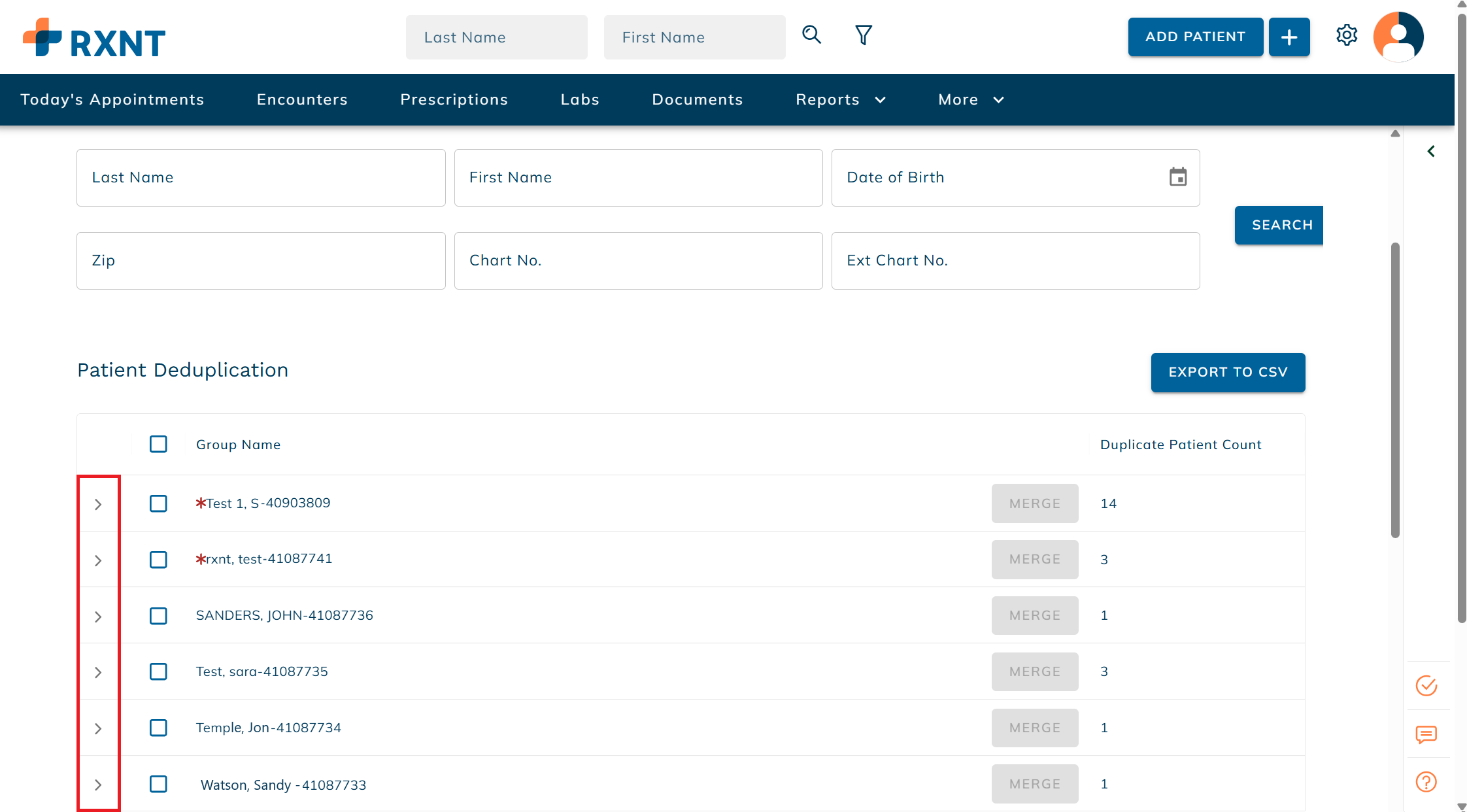This screenshot has width=1467, height=812.
Task: Collapse the right side panel arrow
Action: 1431,152
